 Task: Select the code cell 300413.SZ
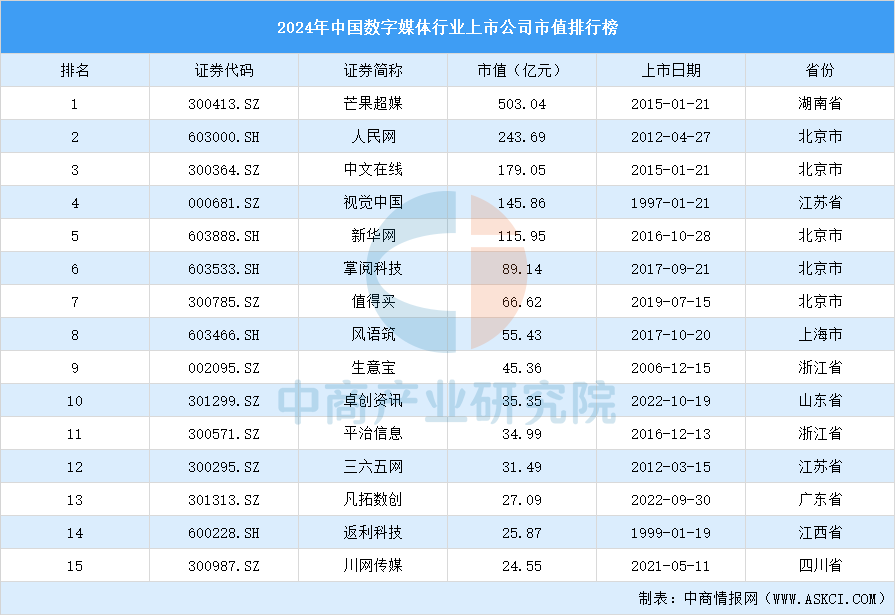[x=224, y=104]
